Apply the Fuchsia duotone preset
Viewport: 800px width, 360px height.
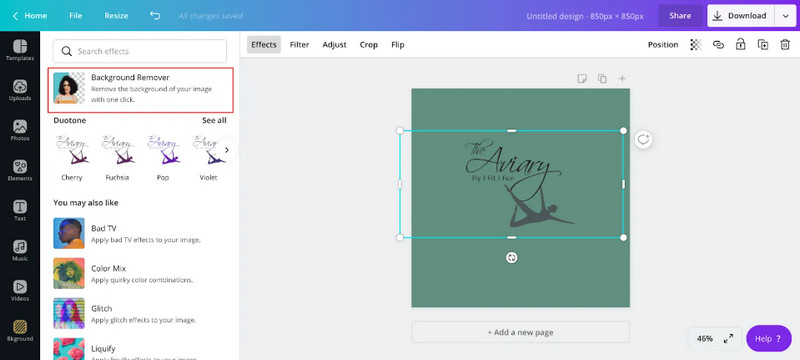pos(117,158)
